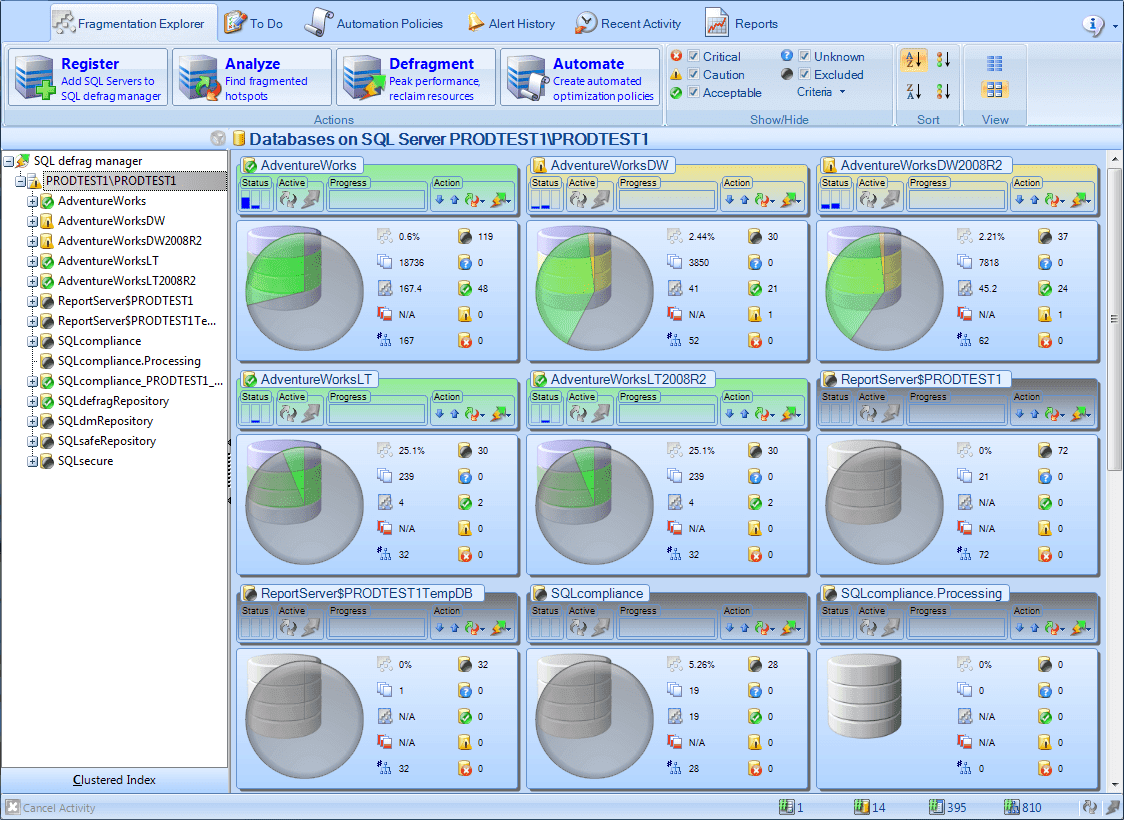Click SQLcompliance fragmentation value 5.26%
Image resolution: width=1124 pixels, height=820 pixels.
pyautogui.click(x=702, y=665)
